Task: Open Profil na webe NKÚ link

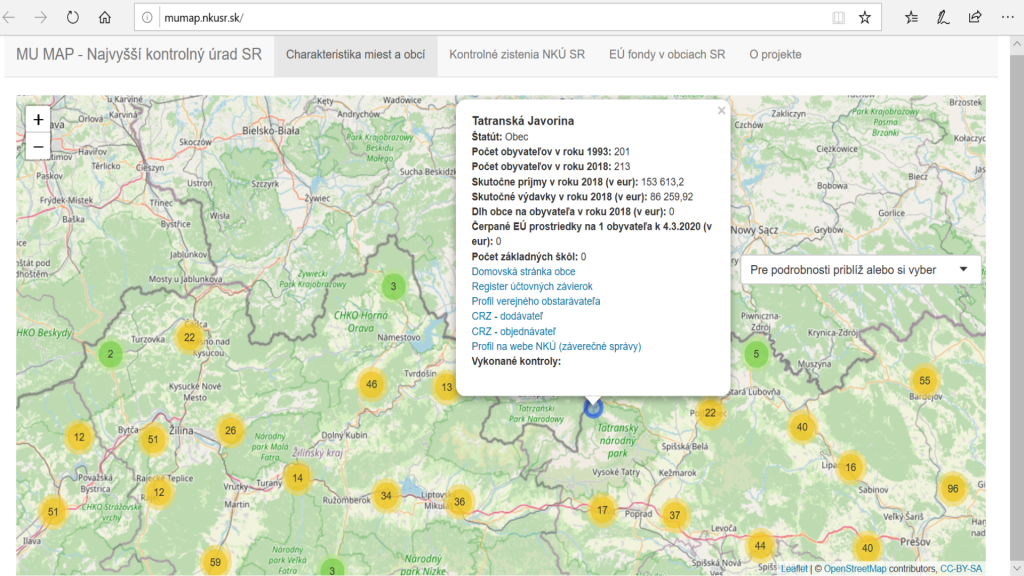Action: pos(556,347)
